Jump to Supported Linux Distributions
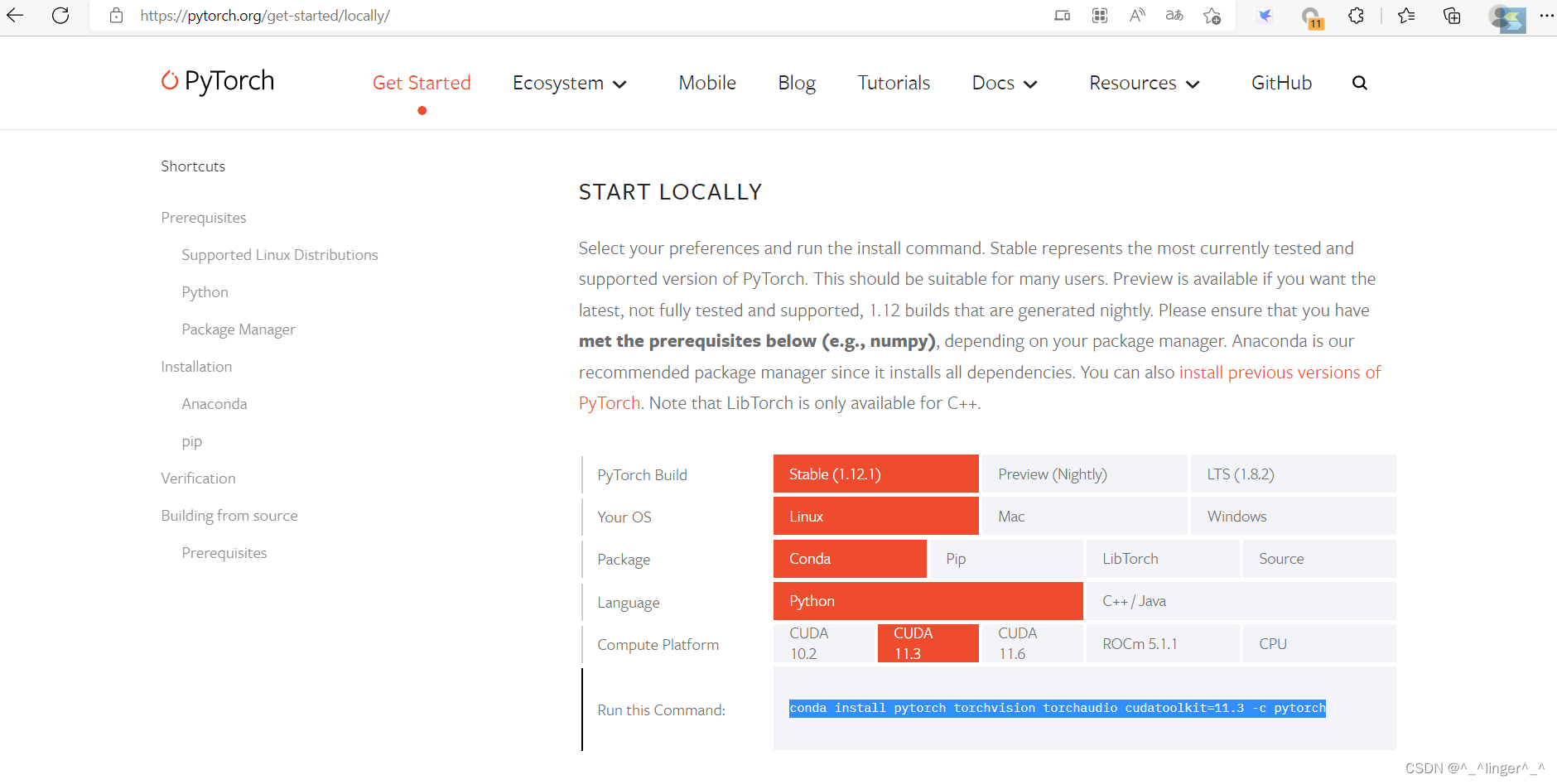Screen dimensions: 1557x784 click(280, 254)
